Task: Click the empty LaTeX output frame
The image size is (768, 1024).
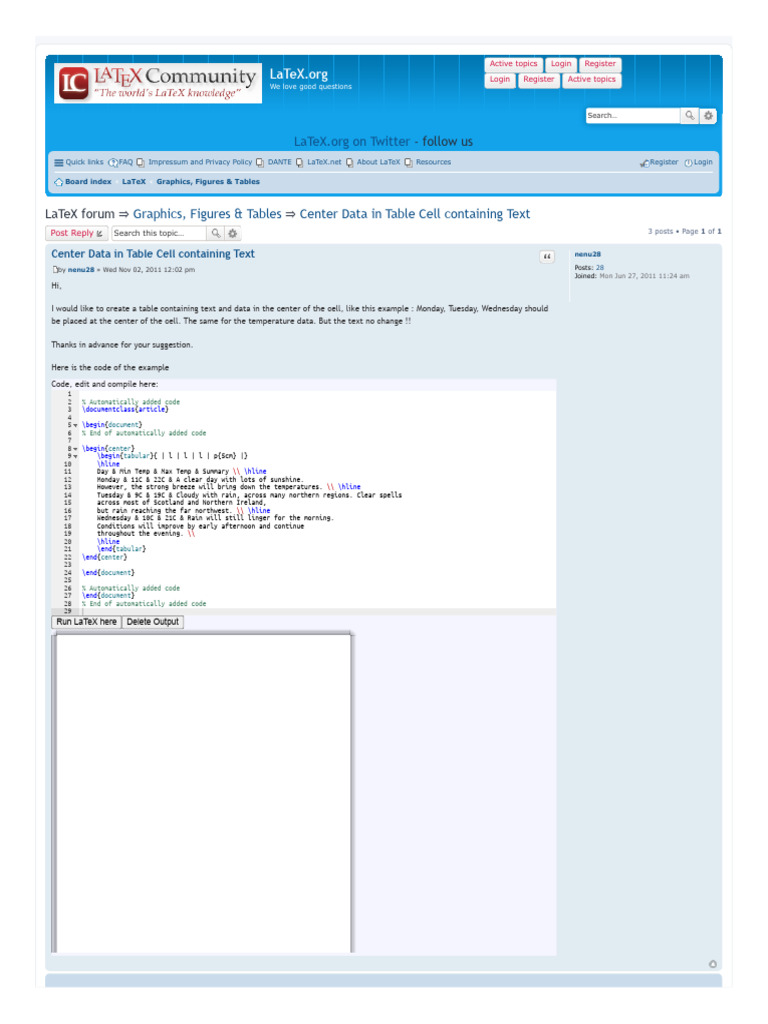Action: click(x=203, y=793)
